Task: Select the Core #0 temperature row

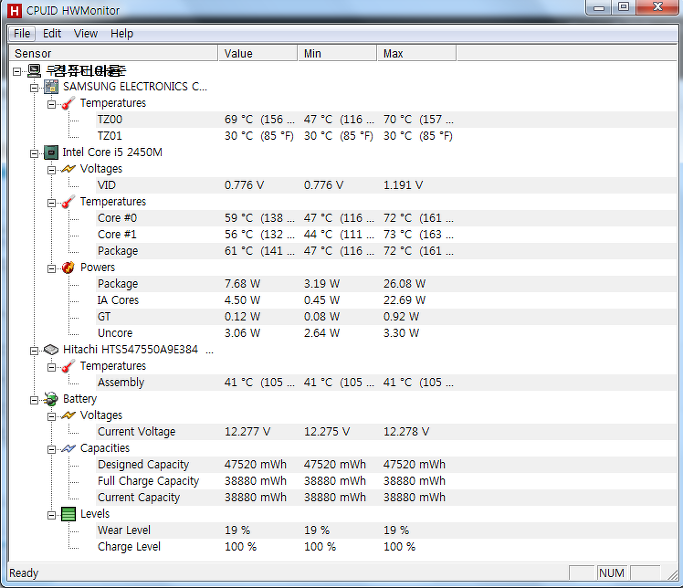Action: (x=386, y=218)
